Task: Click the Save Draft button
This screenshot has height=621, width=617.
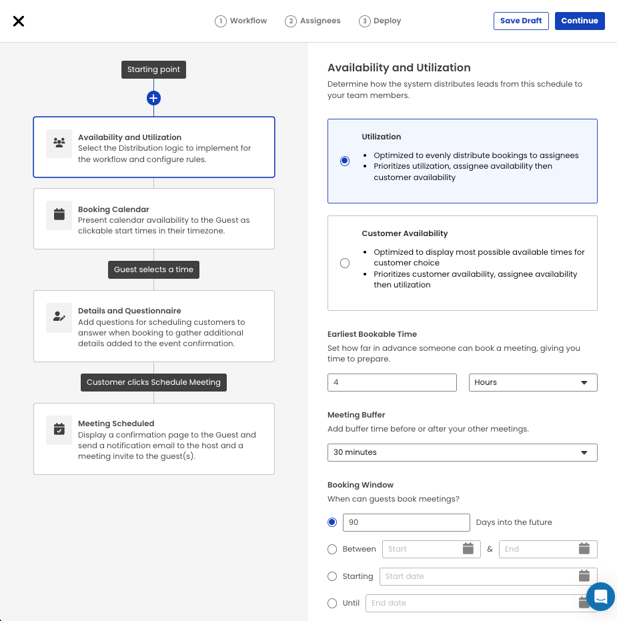Action: 520,21
